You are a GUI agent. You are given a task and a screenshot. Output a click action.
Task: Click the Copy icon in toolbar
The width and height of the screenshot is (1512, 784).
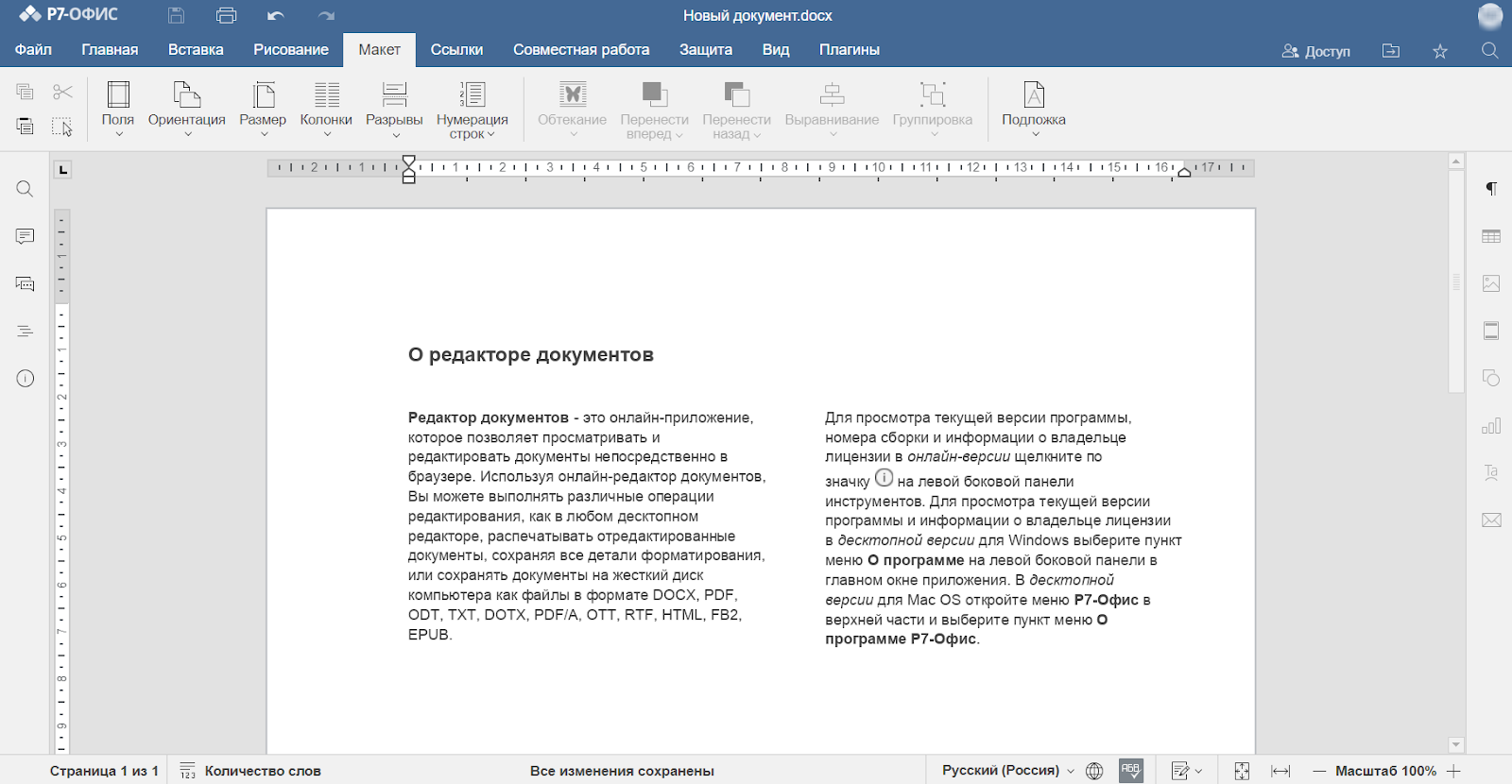coord(25,92)
